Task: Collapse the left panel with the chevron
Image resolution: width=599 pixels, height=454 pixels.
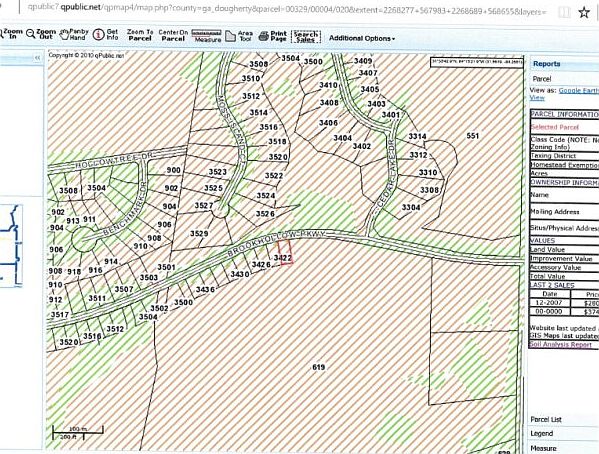Action: pyautogui.click(x=37, y=58)
